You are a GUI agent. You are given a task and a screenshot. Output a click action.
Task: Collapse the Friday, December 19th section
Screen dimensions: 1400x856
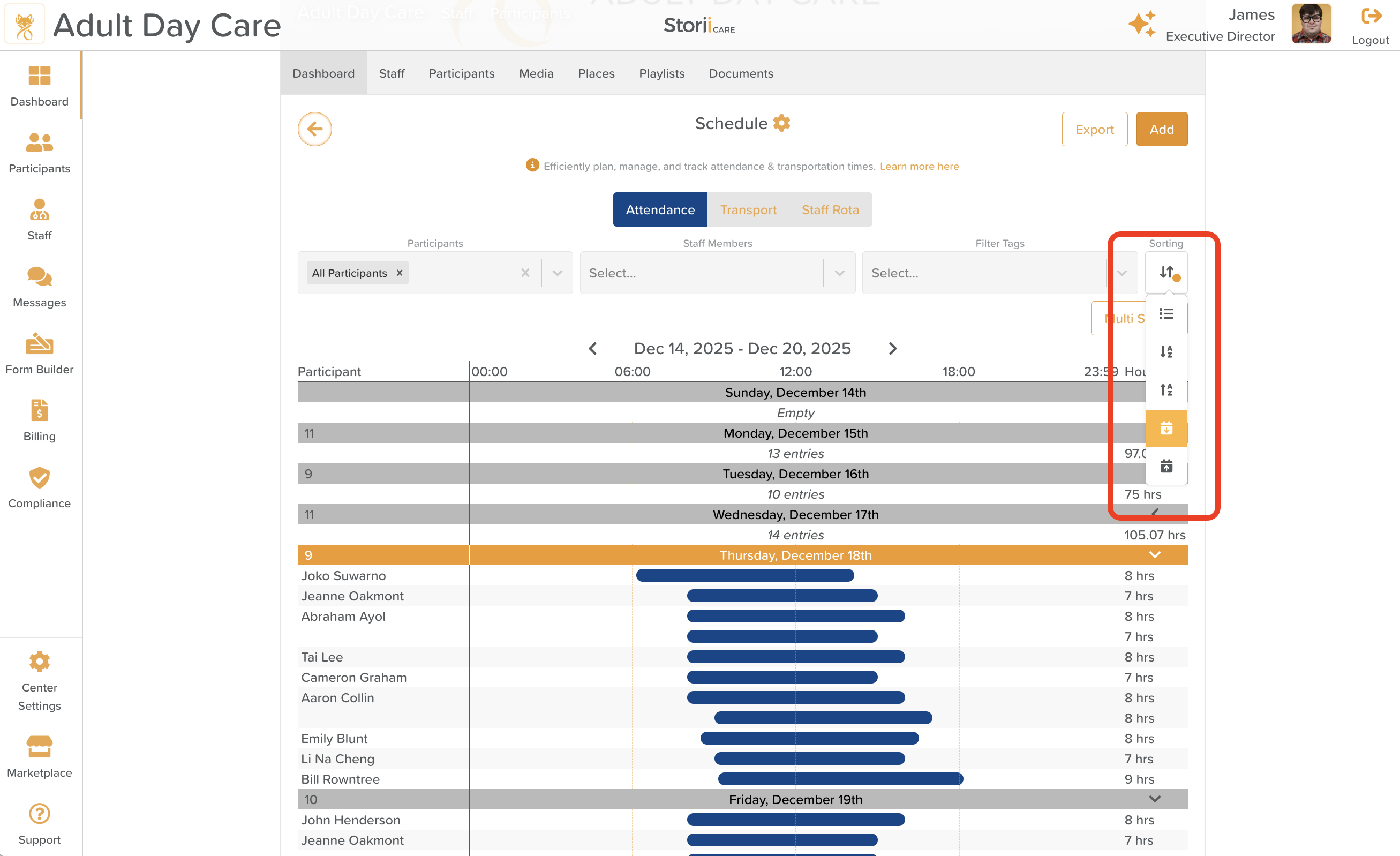click(x=1155, y=799)
